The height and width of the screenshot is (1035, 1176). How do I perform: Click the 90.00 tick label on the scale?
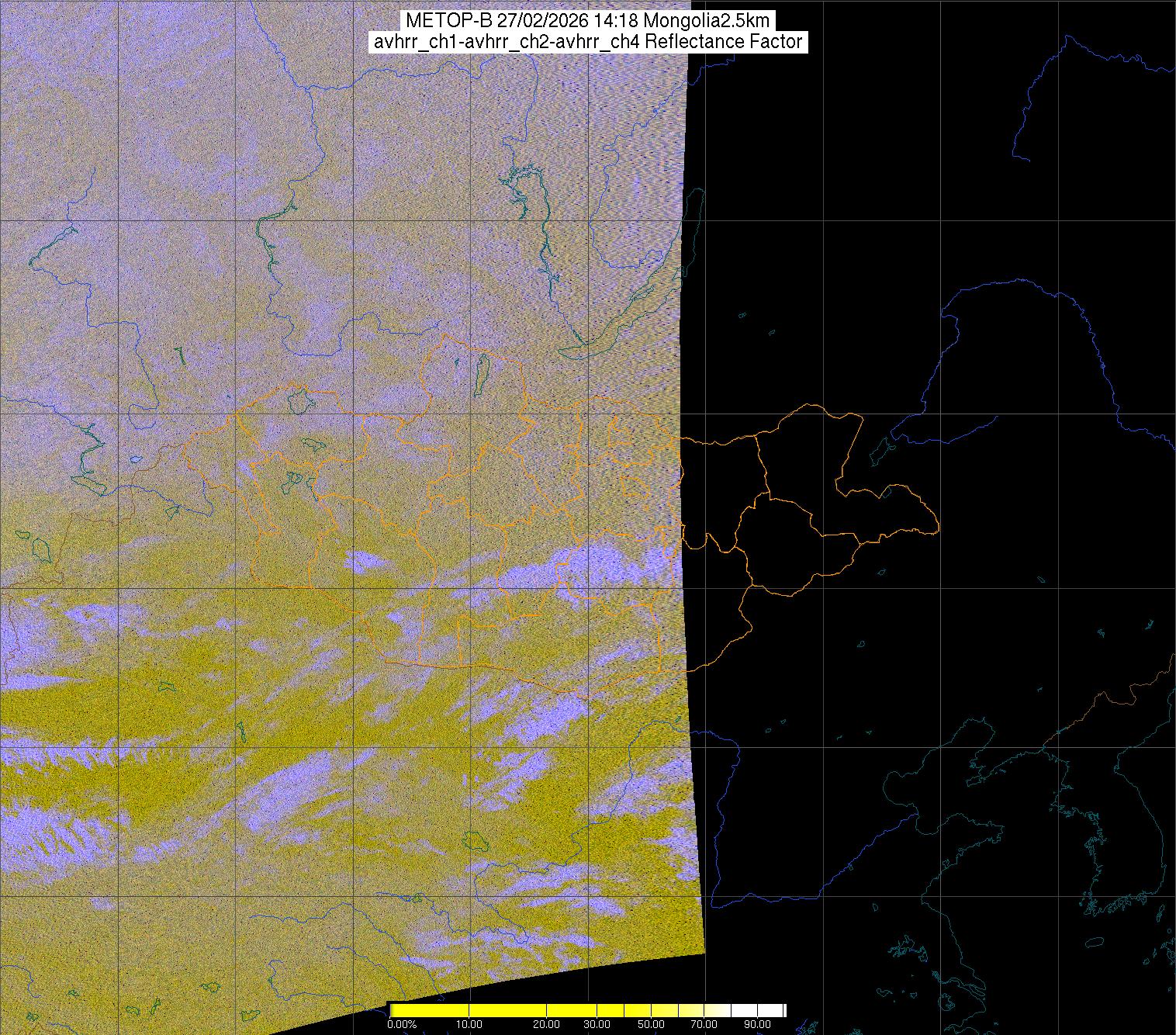pyautogui.click(x=758, y=1025)
